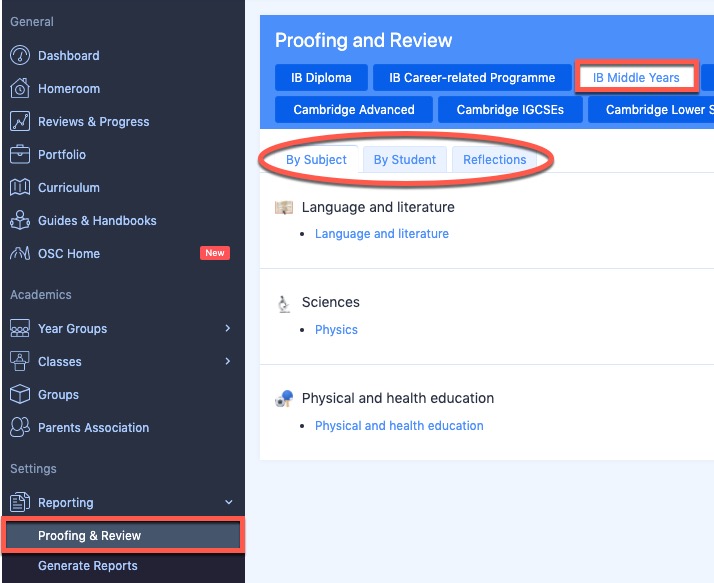Open Homeroom from sidebar

(69, 88)
